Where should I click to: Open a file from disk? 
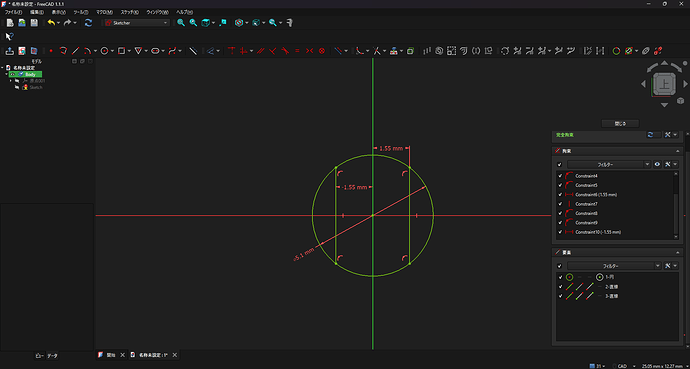(22, 22)
